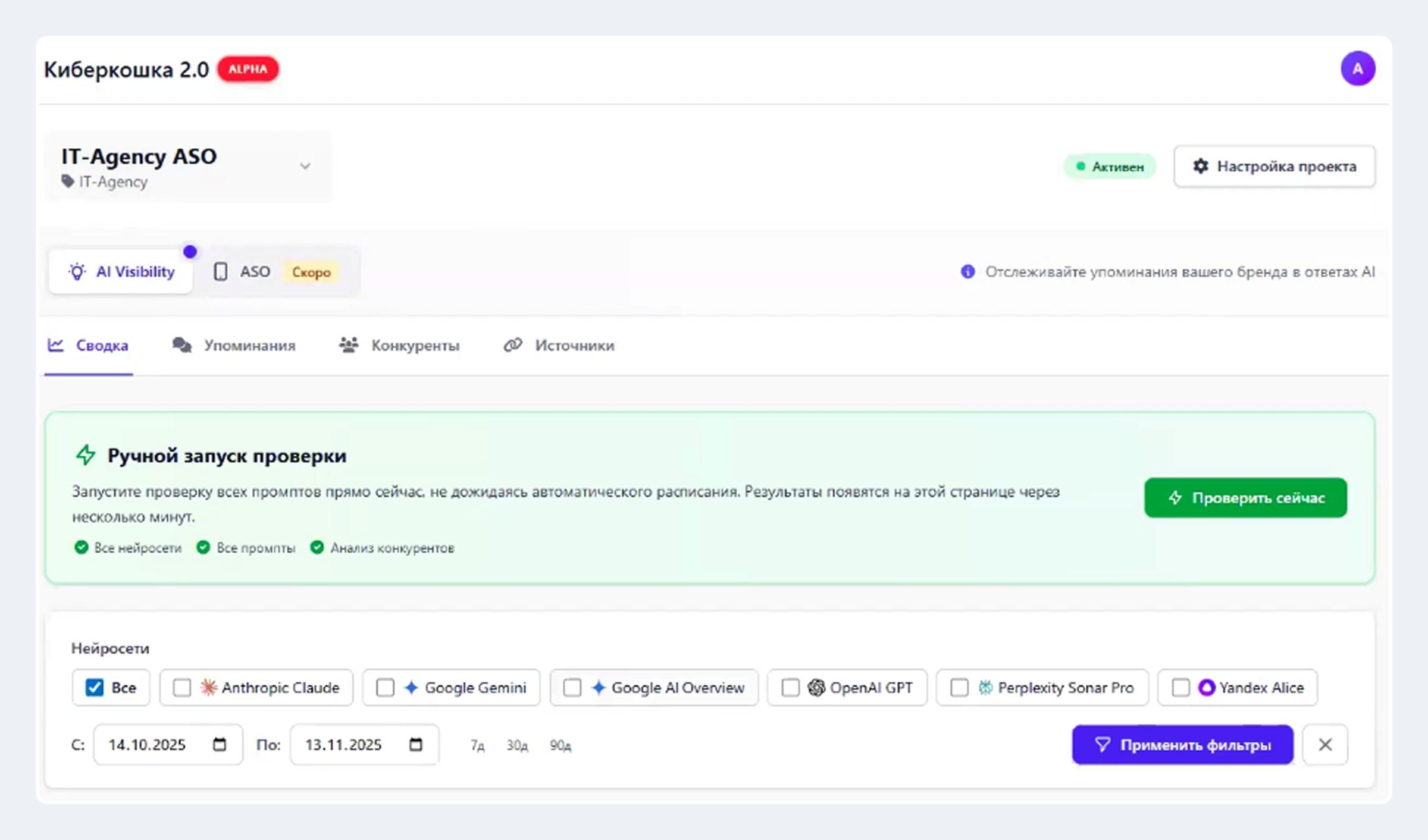Tick the Yandex Alice checkbox
The image size is (1428, 840).
(1180, 688)
